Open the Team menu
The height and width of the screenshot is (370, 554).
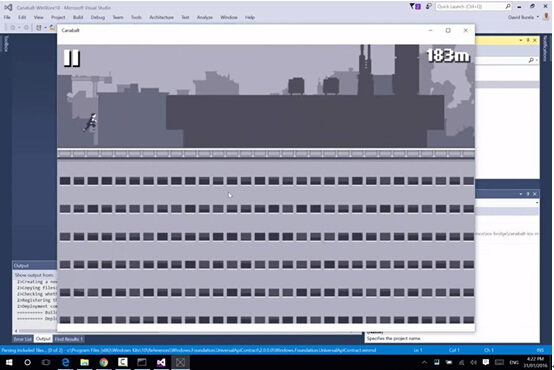point(118,17)
